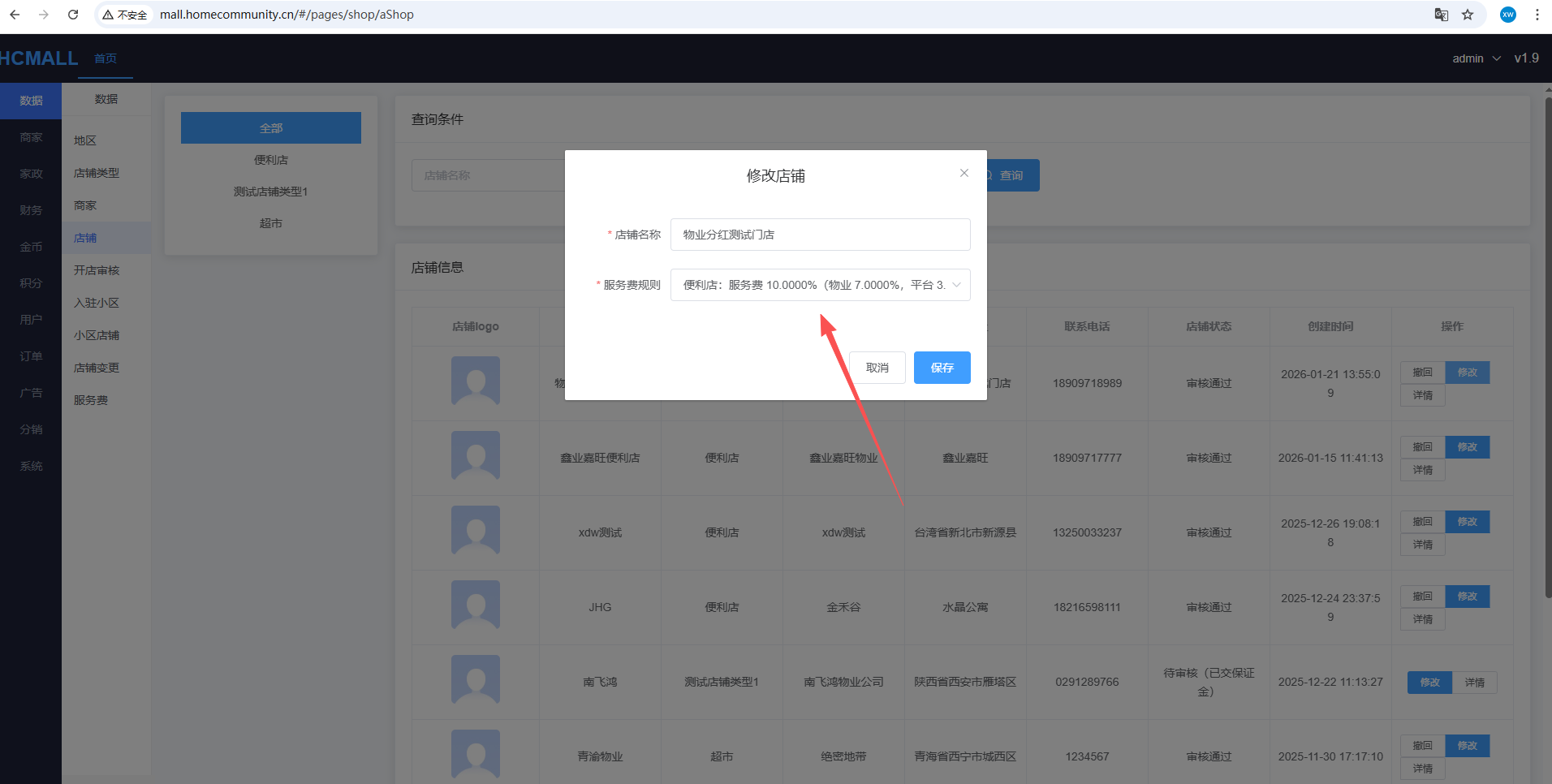Close the 修改店铺 dialog with X icon
Image resolution: width=1552 pixels, height=784 pixels.
(x=964, y=173)
